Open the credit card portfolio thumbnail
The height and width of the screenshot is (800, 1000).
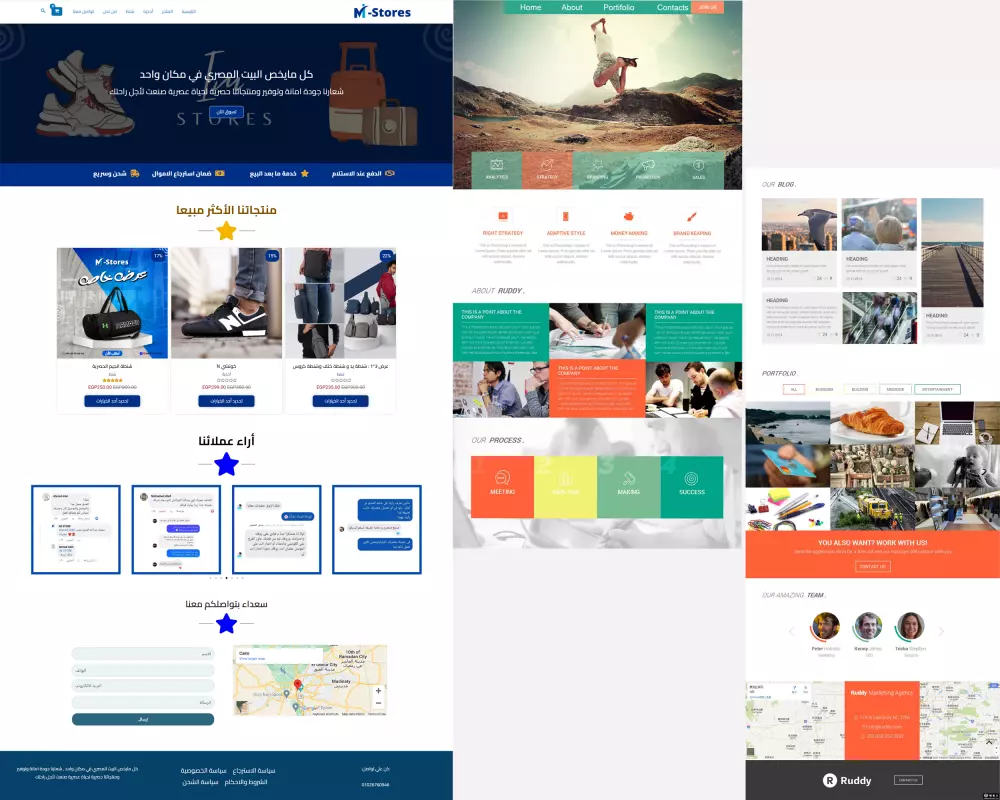click(x=788, y=466)
